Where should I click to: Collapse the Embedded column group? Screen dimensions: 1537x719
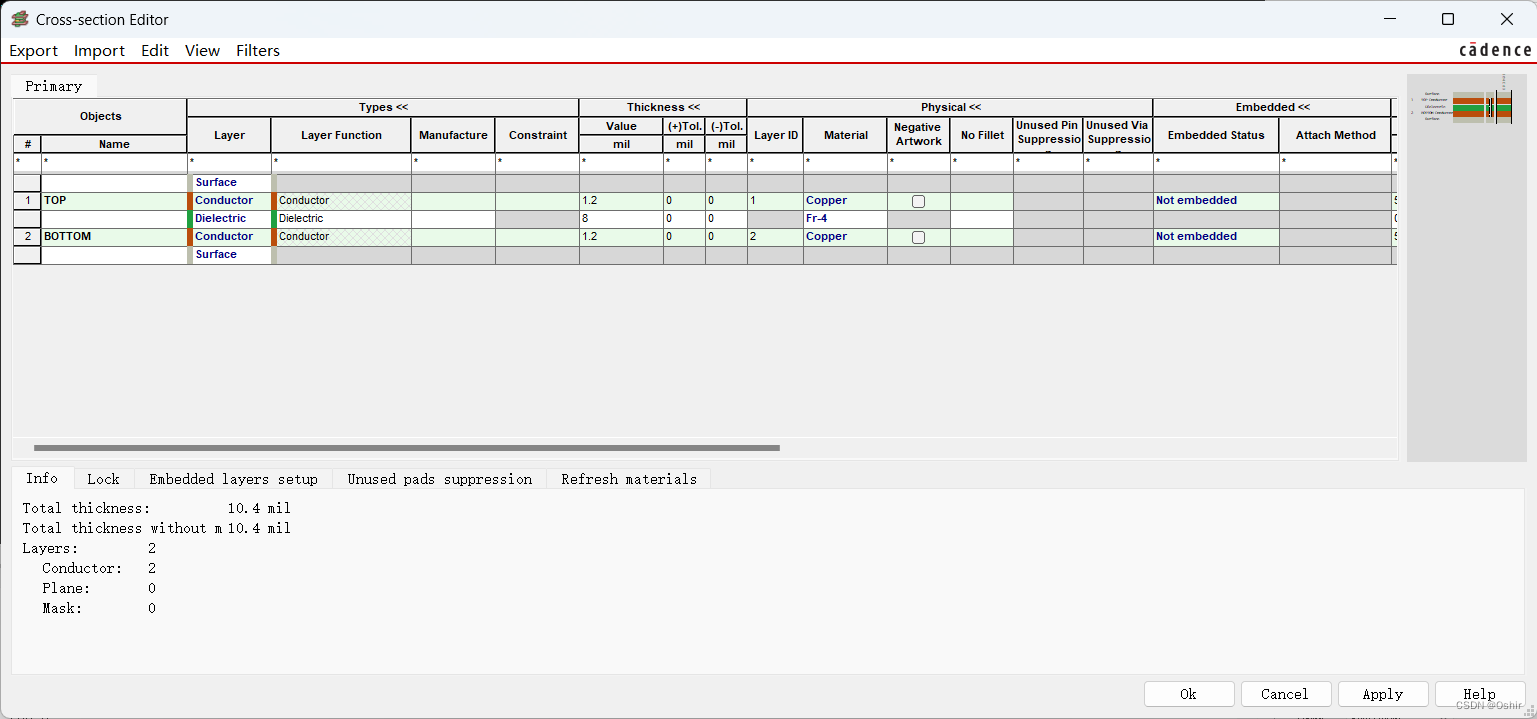(1272, 107)
